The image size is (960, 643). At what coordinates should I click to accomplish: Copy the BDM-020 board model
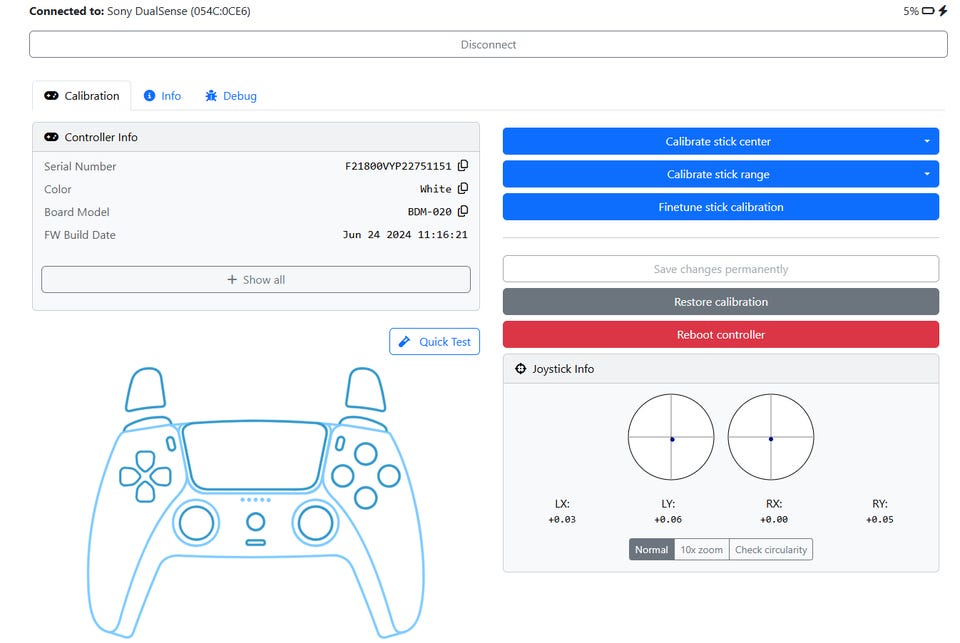click(x=463, y=211)
